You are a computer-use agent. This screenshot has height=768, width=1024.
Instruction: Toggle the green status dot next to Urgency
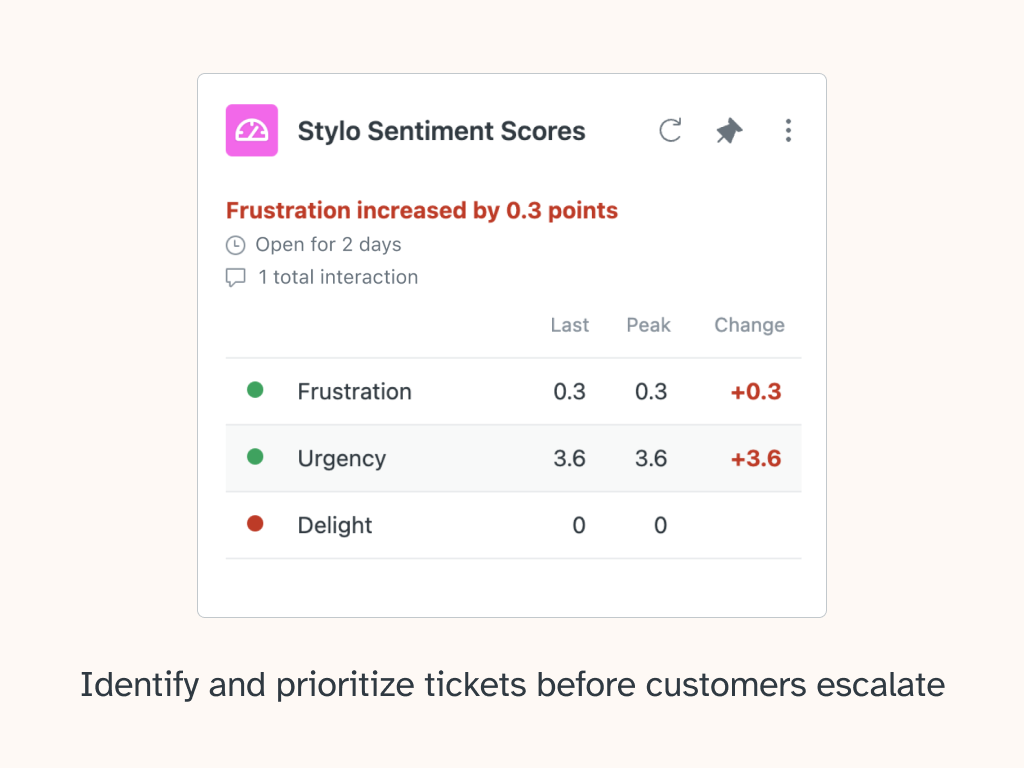point(255,458)
